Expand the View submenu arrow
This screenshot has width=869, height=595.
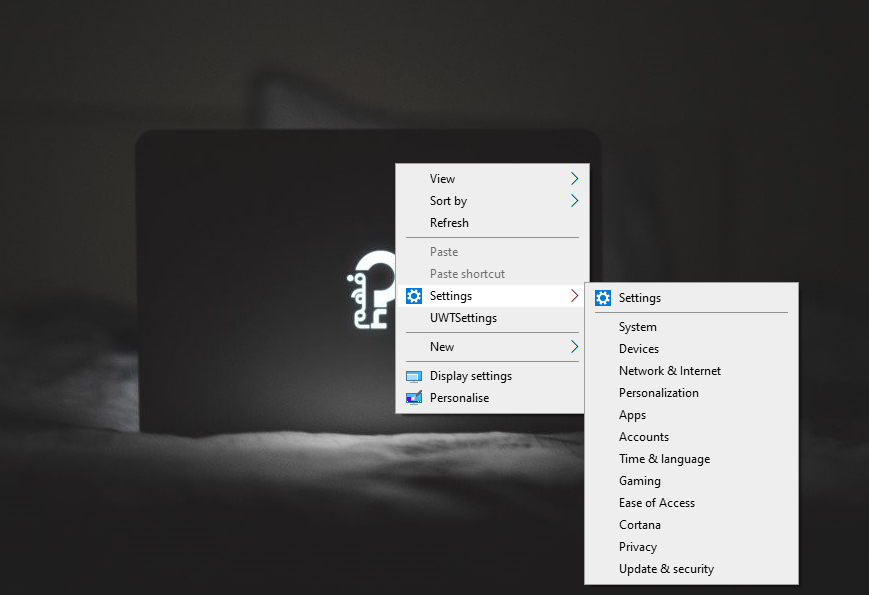(x=574, y=178)
